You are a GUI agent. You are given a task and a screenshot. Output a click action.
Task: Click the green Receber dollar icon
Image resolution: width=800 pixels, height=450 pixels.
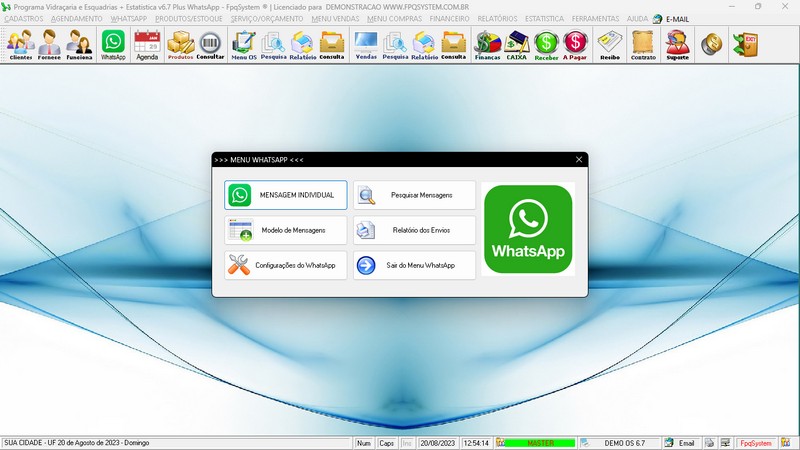[546, 45]
